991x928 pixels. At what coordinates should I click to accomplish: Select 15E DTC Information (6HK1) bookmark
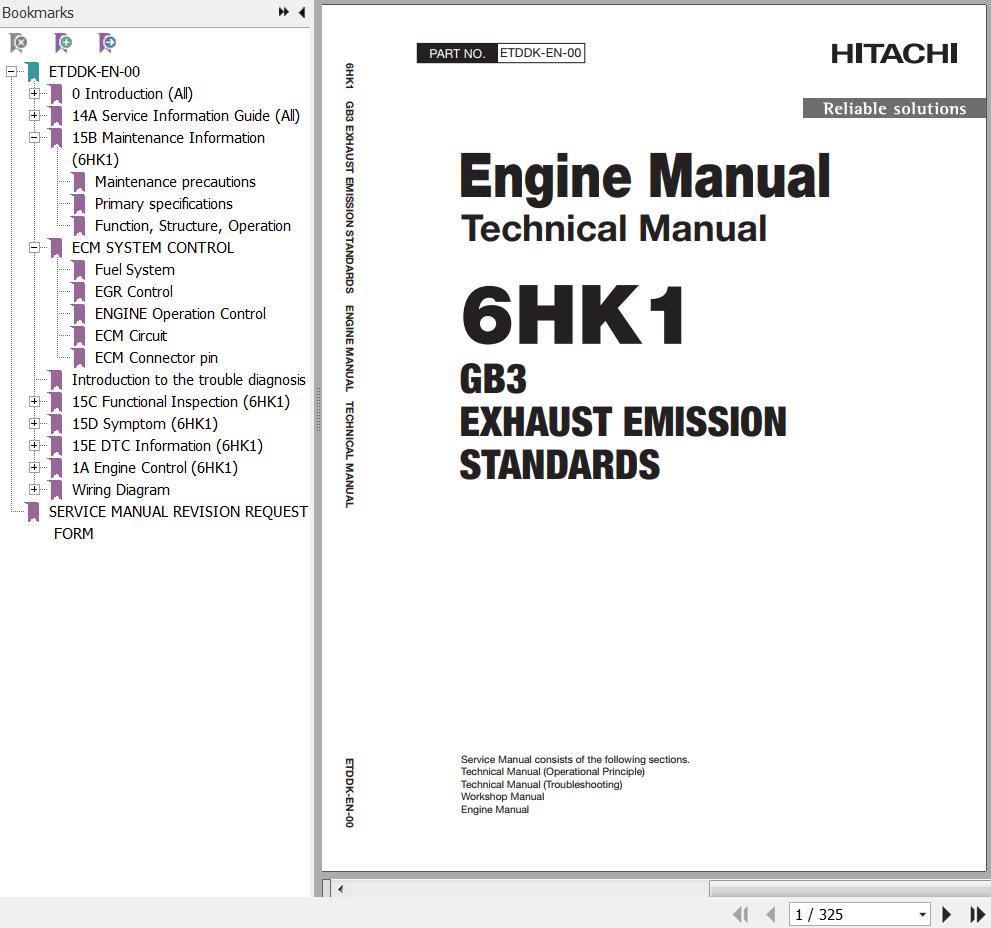click(167, 446)
